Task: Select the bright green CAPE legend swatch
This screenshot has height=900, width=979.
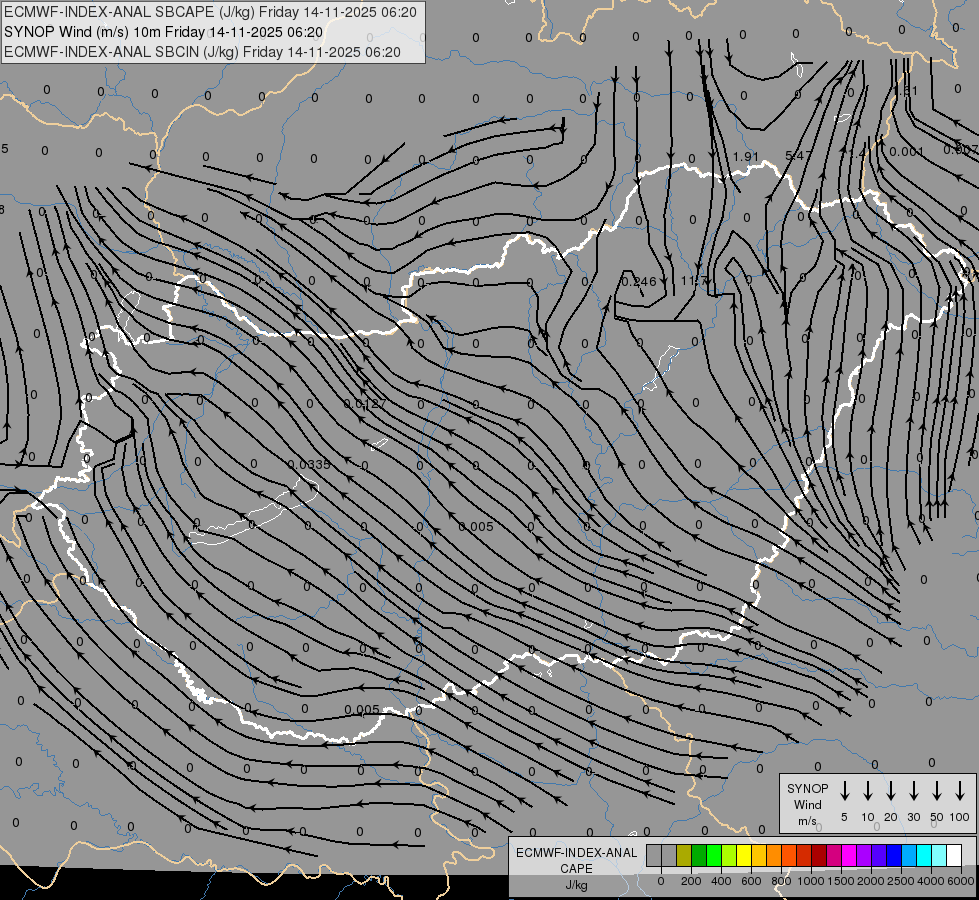Action: click(x=714, y=856)
